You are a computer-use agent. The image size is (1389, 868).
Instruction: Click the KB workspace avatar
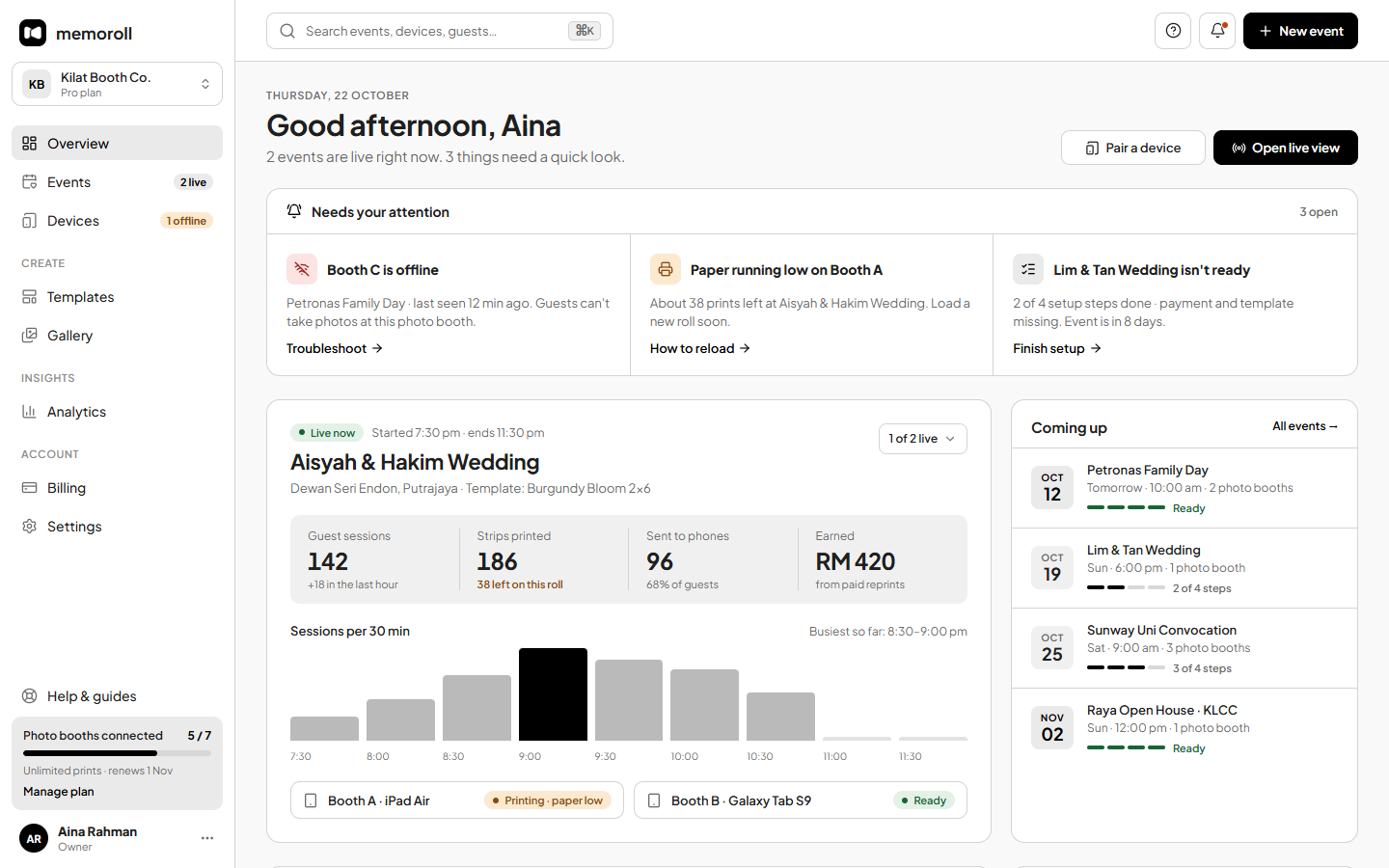tap(37, 84)
